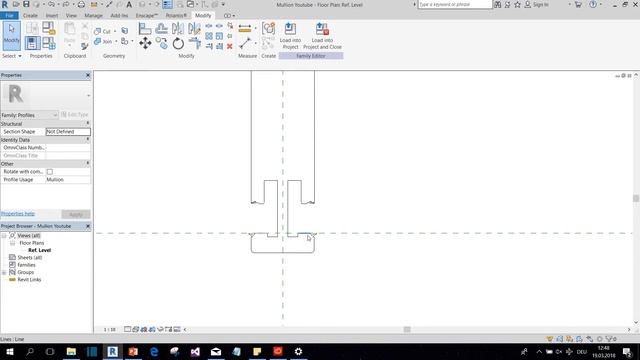Viewport: 640px width, 360px height.
Task: Collapse the Structural section
Action: coord(88,124)
